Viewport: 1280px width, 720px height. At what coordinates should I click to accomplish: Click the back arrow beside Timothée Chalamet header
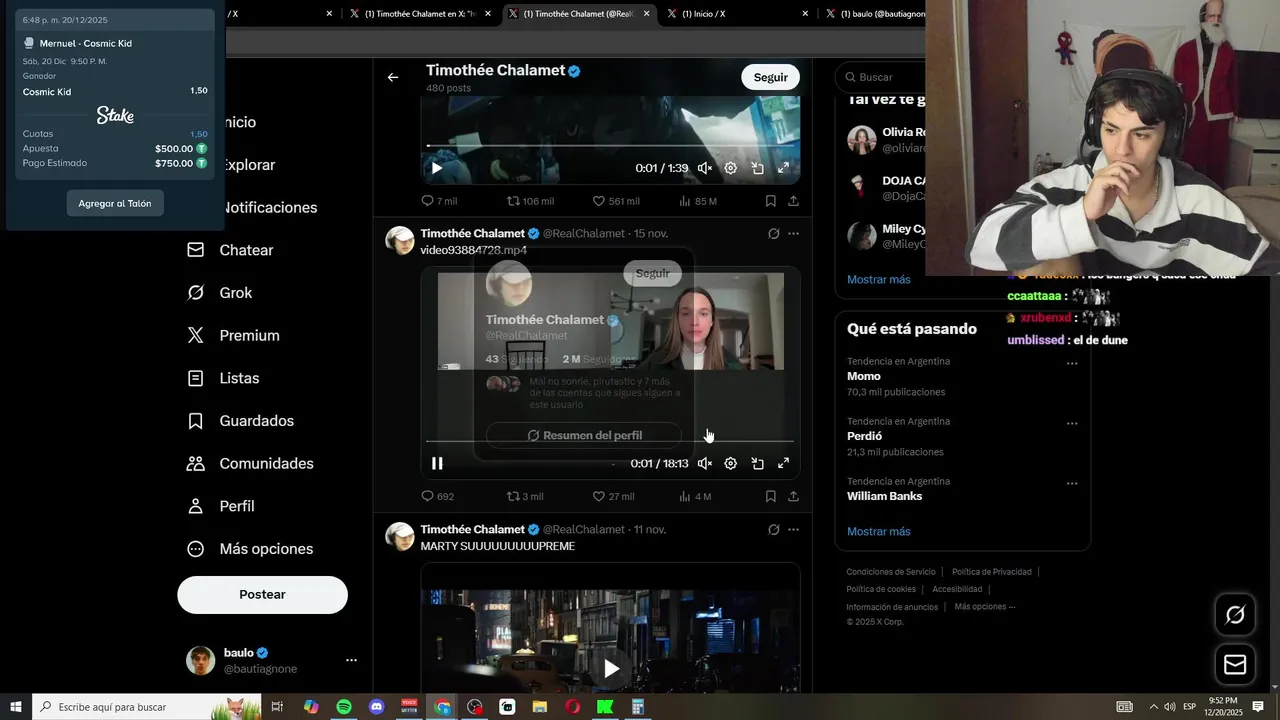(x=393, y=77)
